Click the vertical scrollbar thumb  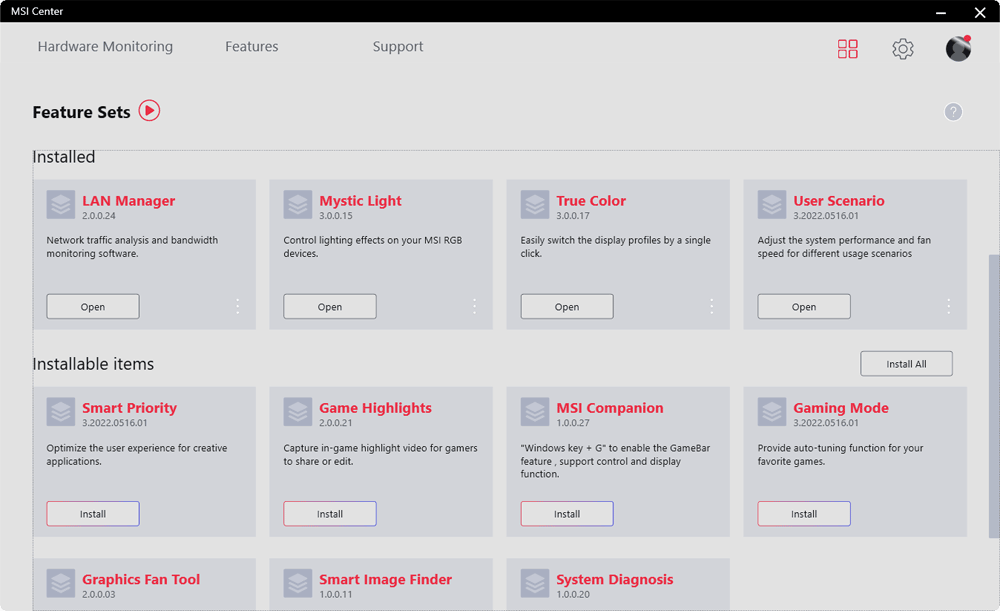tap(994, 395)
